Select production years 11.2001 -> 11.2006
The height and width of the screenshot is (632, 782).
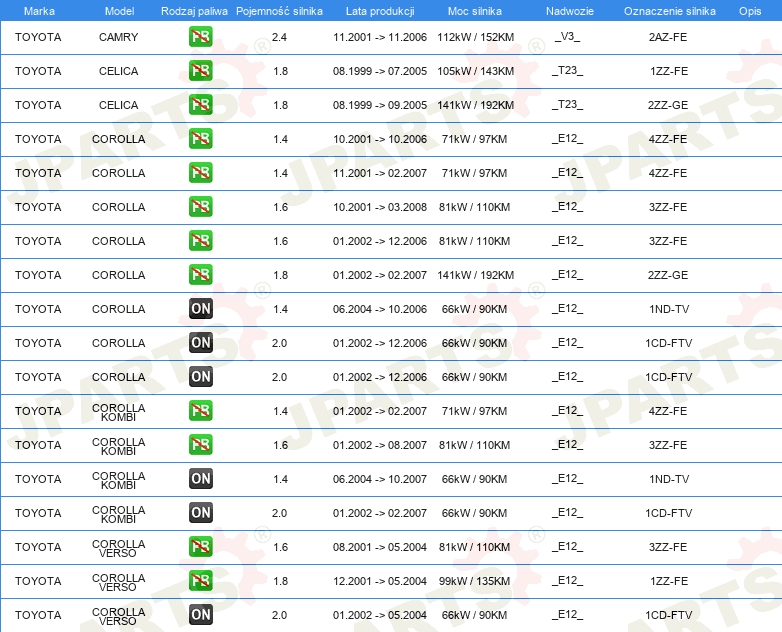point(380,37)
